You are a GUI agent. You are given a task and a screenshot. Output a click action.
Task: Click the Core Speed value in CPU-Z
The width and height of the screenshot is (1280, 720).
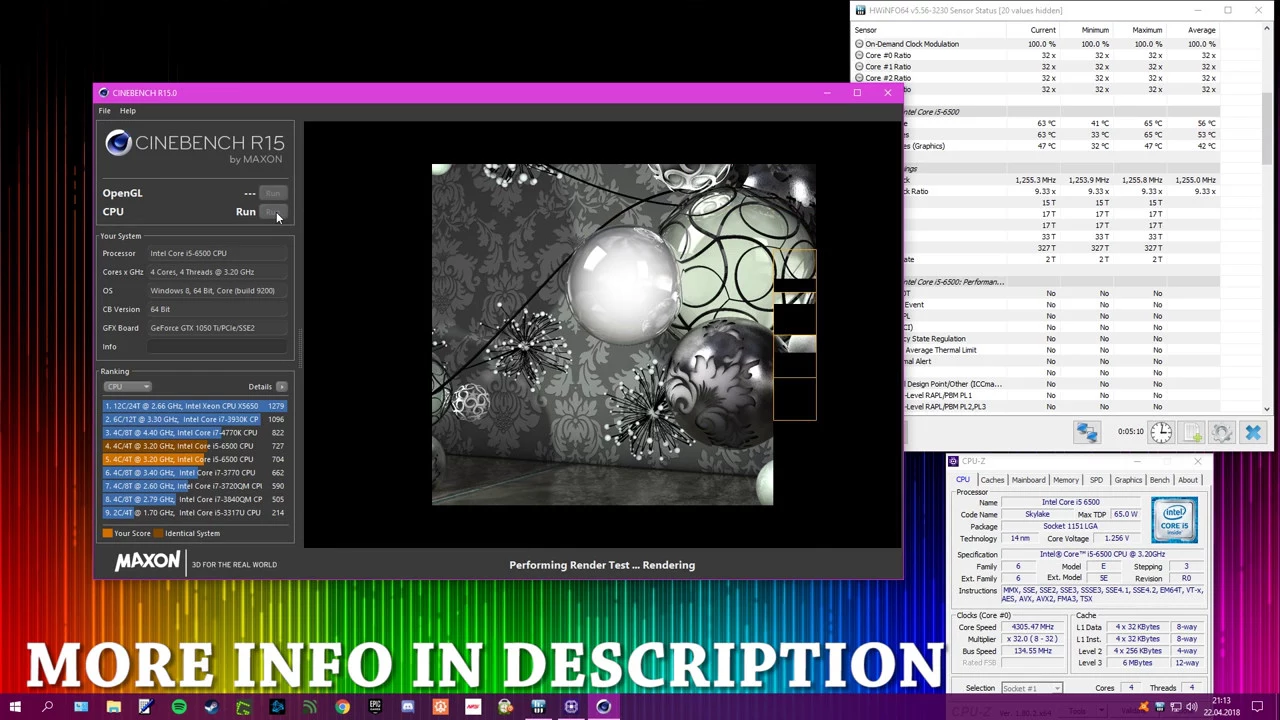tap(1032, 627)
